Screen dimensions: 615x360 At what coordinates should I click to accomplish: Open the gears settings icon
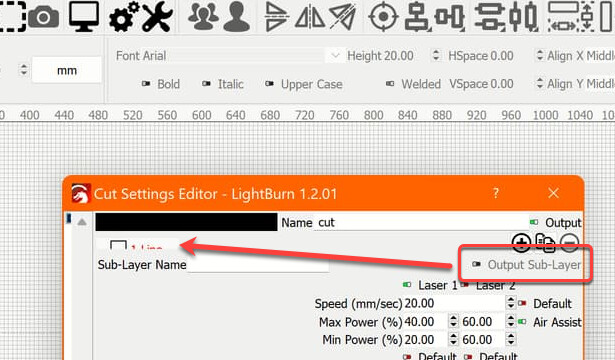123,16
